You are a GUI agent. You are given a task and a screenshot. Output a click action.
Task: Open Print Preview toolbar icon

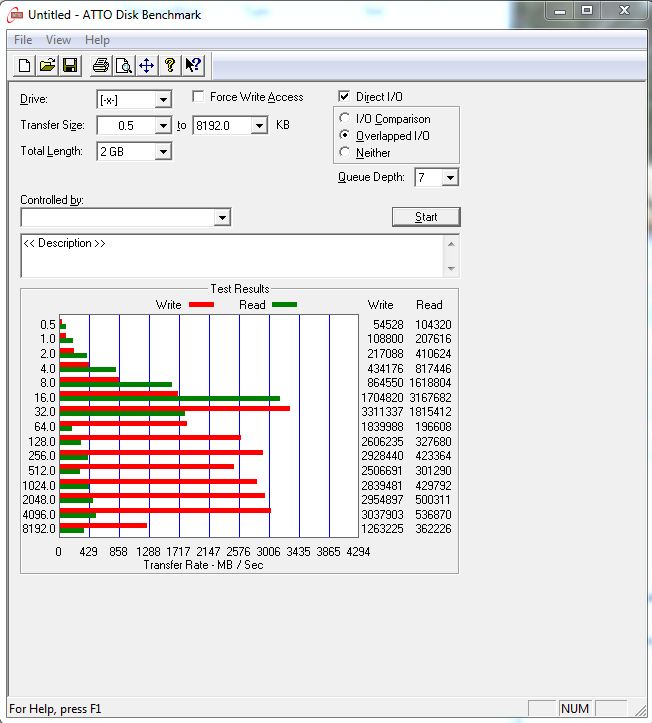coord(124,65)
